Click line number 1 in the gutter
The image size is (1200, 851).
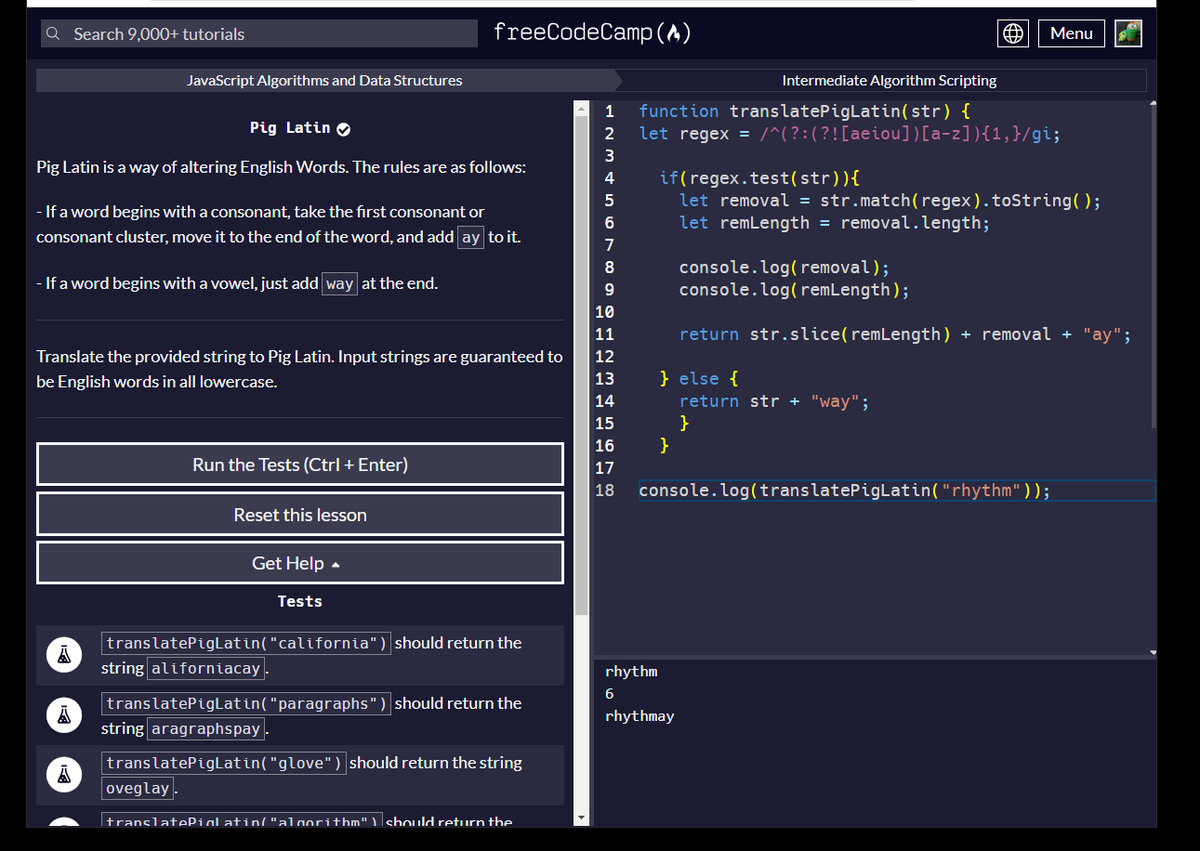pos(609,111)
